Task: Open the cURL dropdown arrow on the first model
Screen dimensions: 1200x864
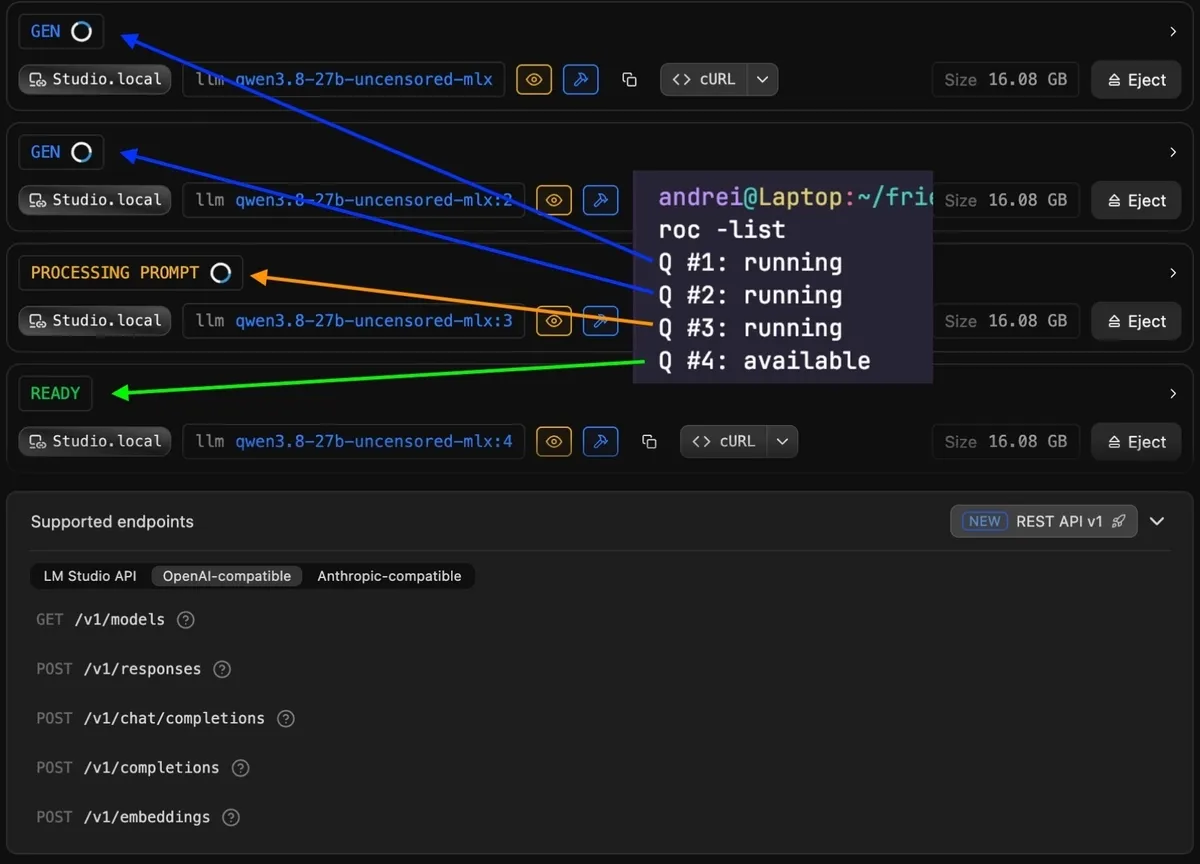Action: 762,80
